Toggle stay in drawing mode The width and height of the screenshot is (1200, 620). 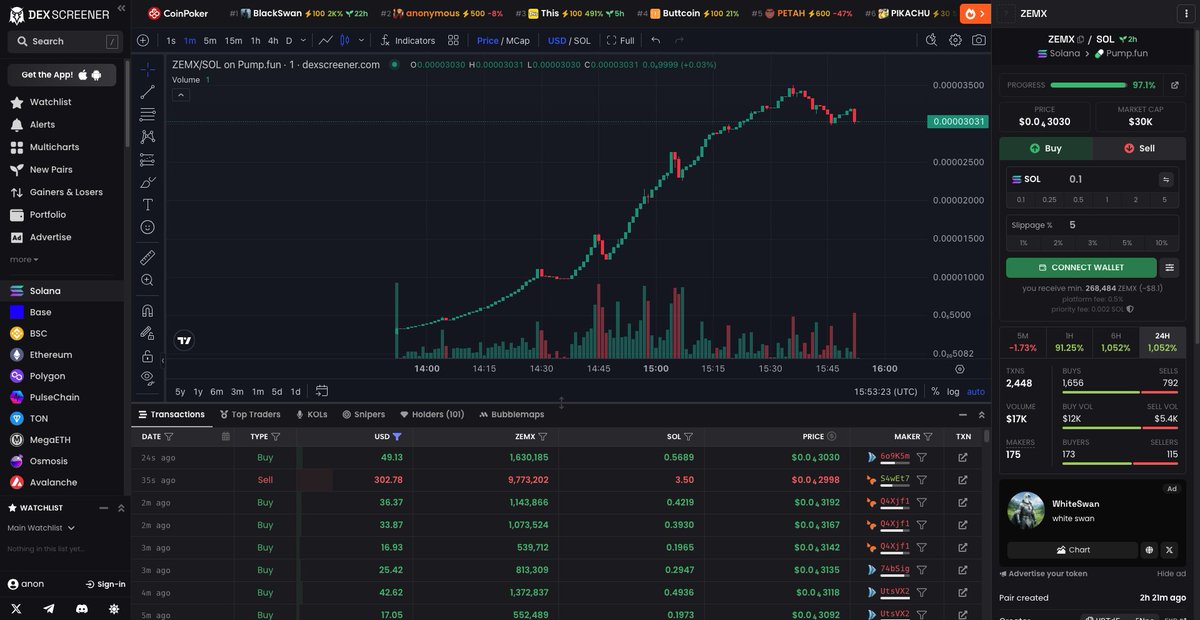pyautogui.click(x=148, y=333)
